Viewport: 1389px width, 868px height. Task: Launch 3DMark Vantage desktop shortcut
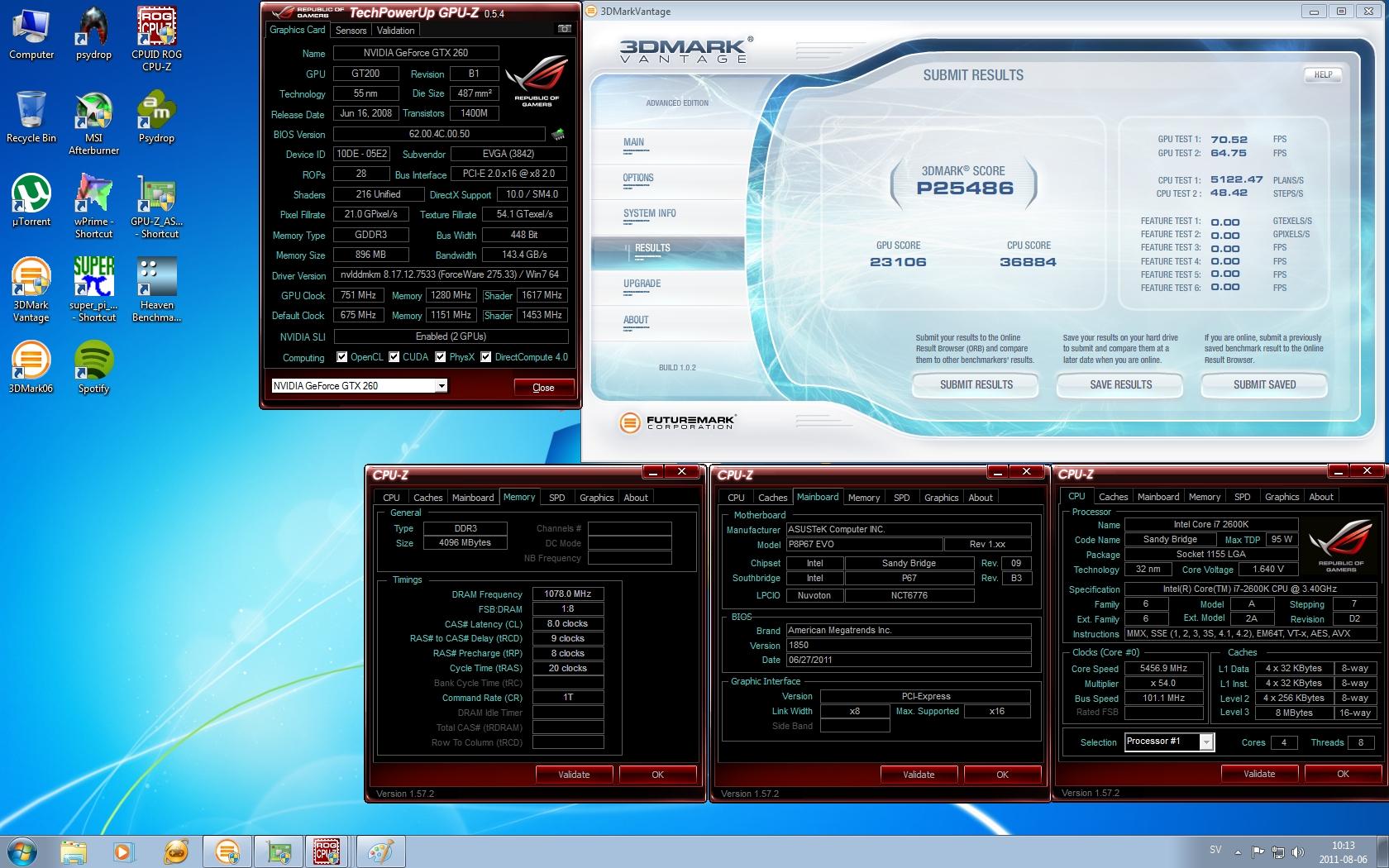point(31,289)
